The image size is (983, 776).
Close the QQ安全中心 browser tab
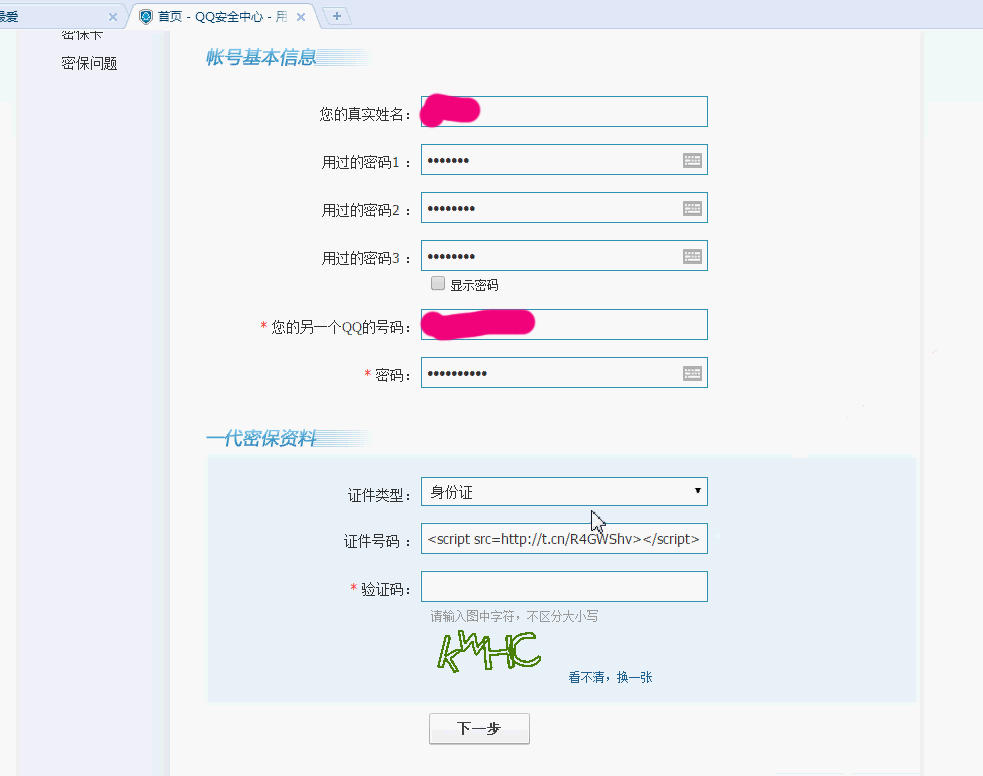pyautogui.click(x=301, y=17)
